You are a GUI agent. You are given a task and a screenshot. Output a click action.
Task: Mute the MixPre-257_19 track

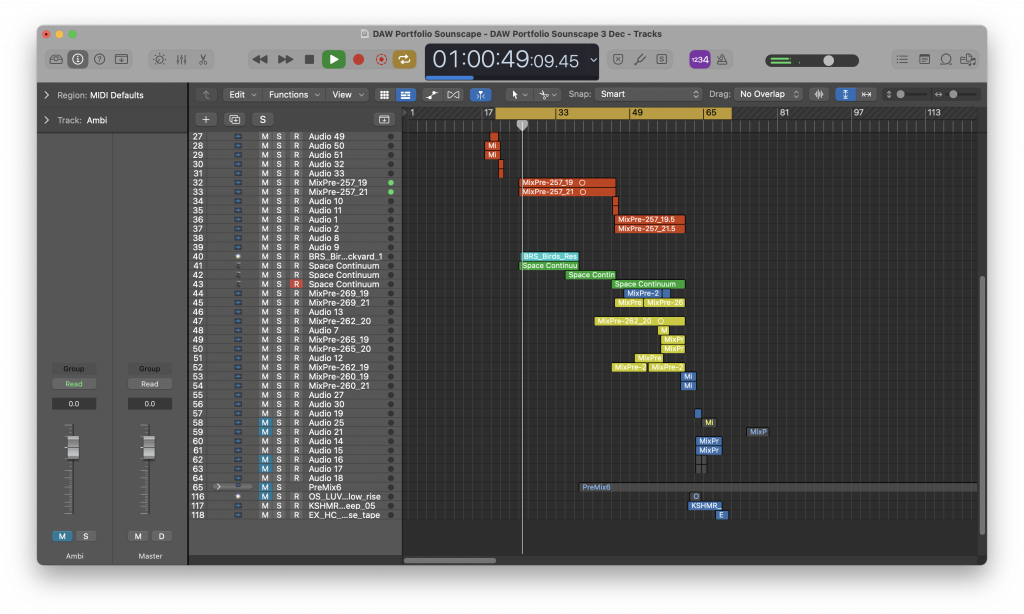coord(264,183)
